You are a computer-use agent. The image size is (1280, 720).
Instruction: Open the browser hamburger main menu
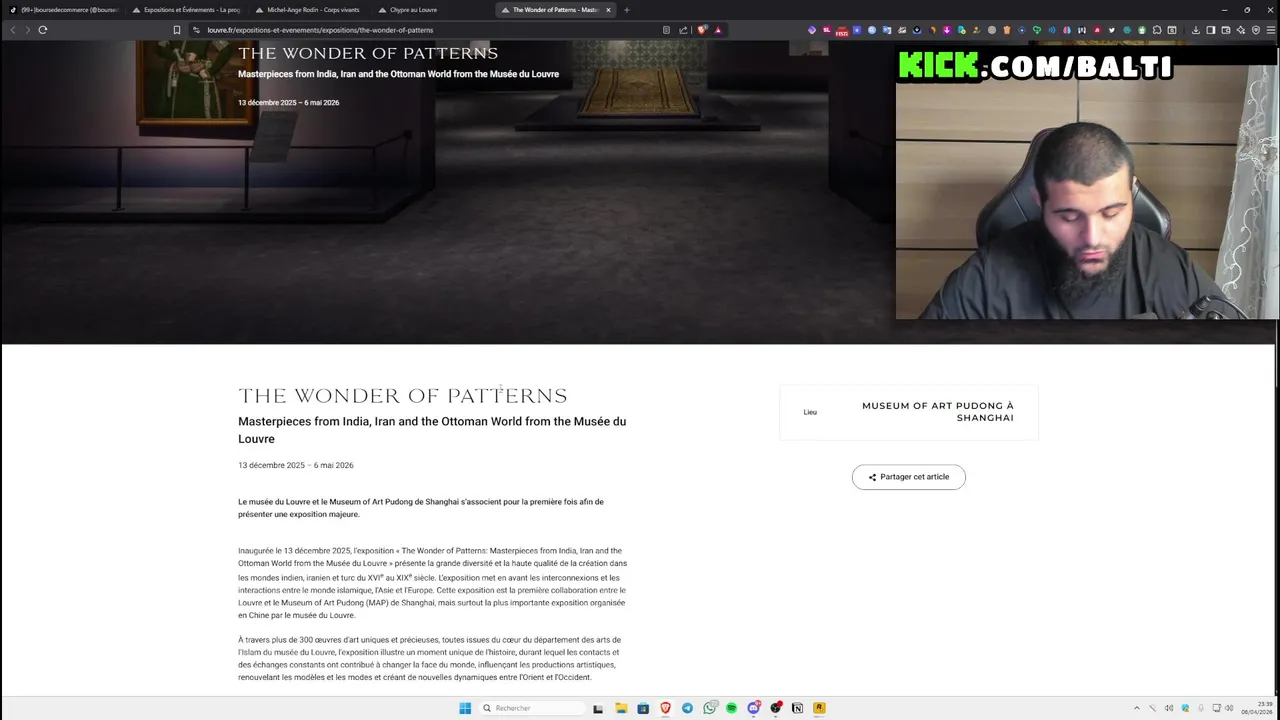[x=1271, y=30]
